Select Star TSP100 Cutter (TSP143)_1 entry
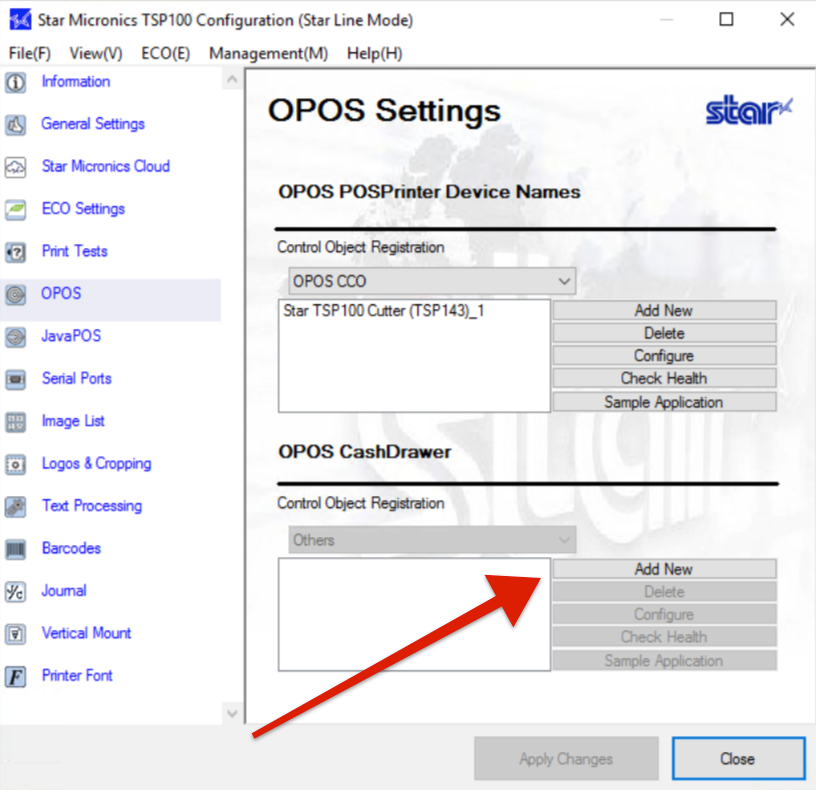Screen dimensions: 816x790 point(384,311)
